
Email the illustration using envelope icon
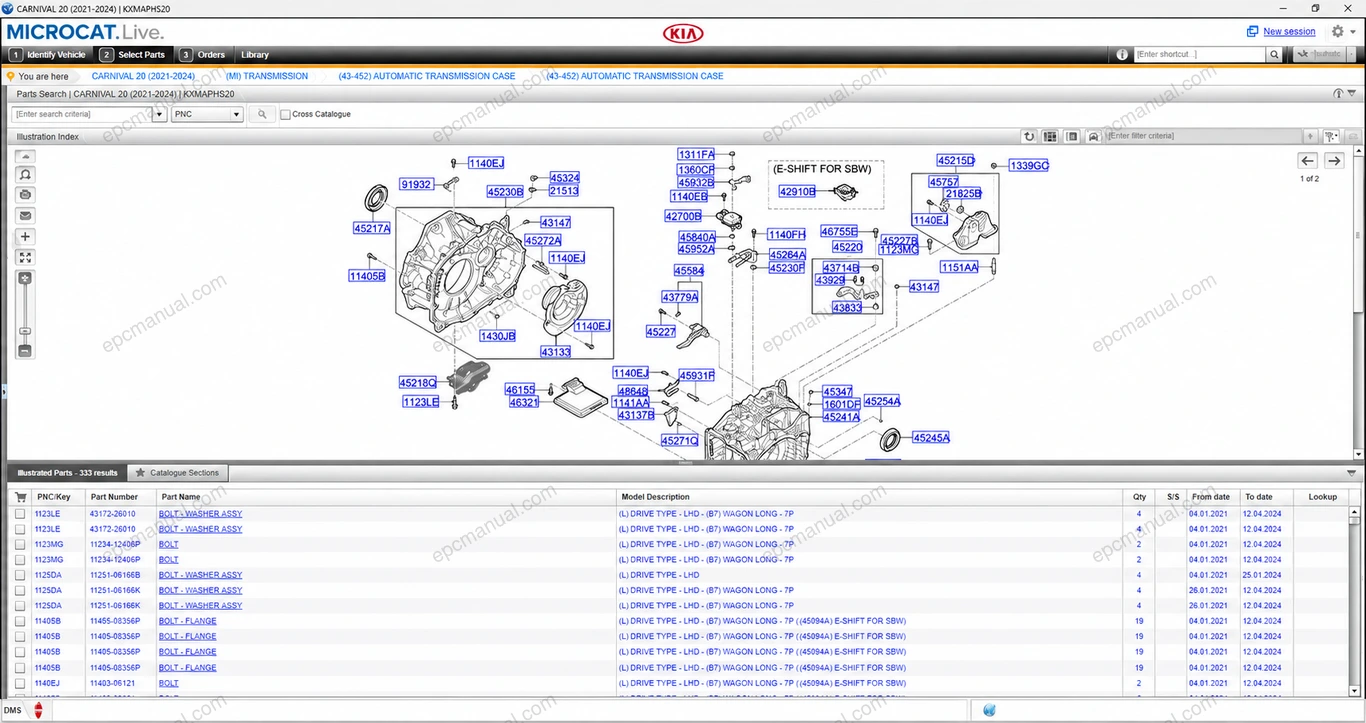click(x=26, y=215)
